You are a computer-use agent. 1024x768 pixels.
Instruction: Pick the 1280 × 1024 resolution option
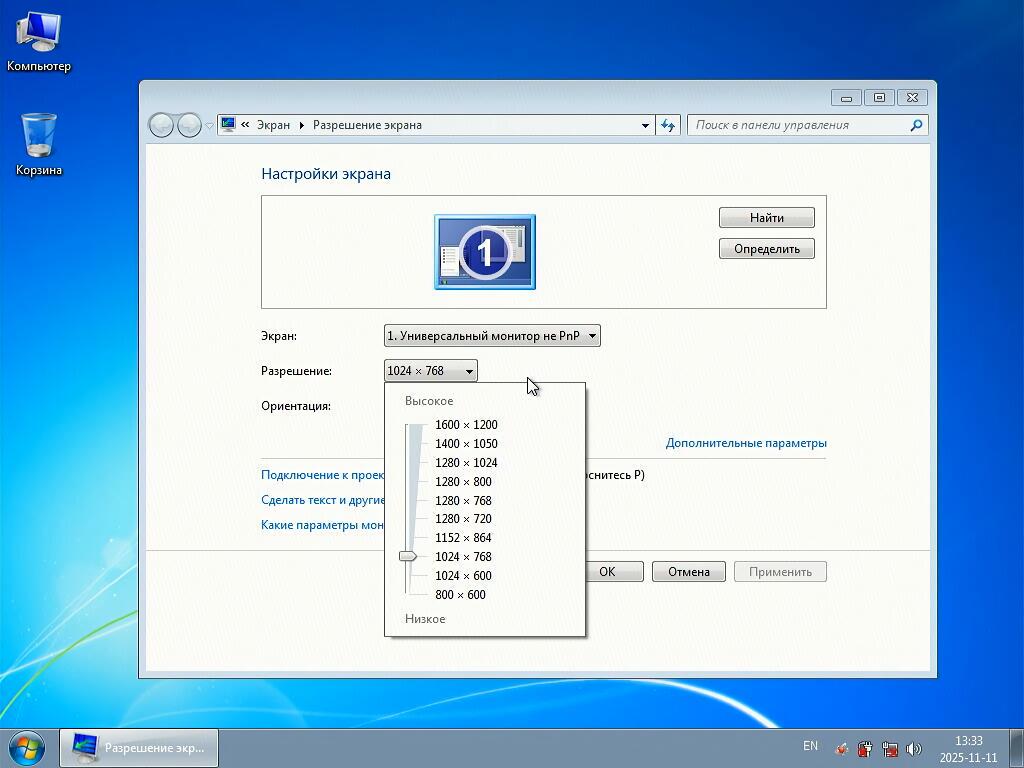point(466,463)
